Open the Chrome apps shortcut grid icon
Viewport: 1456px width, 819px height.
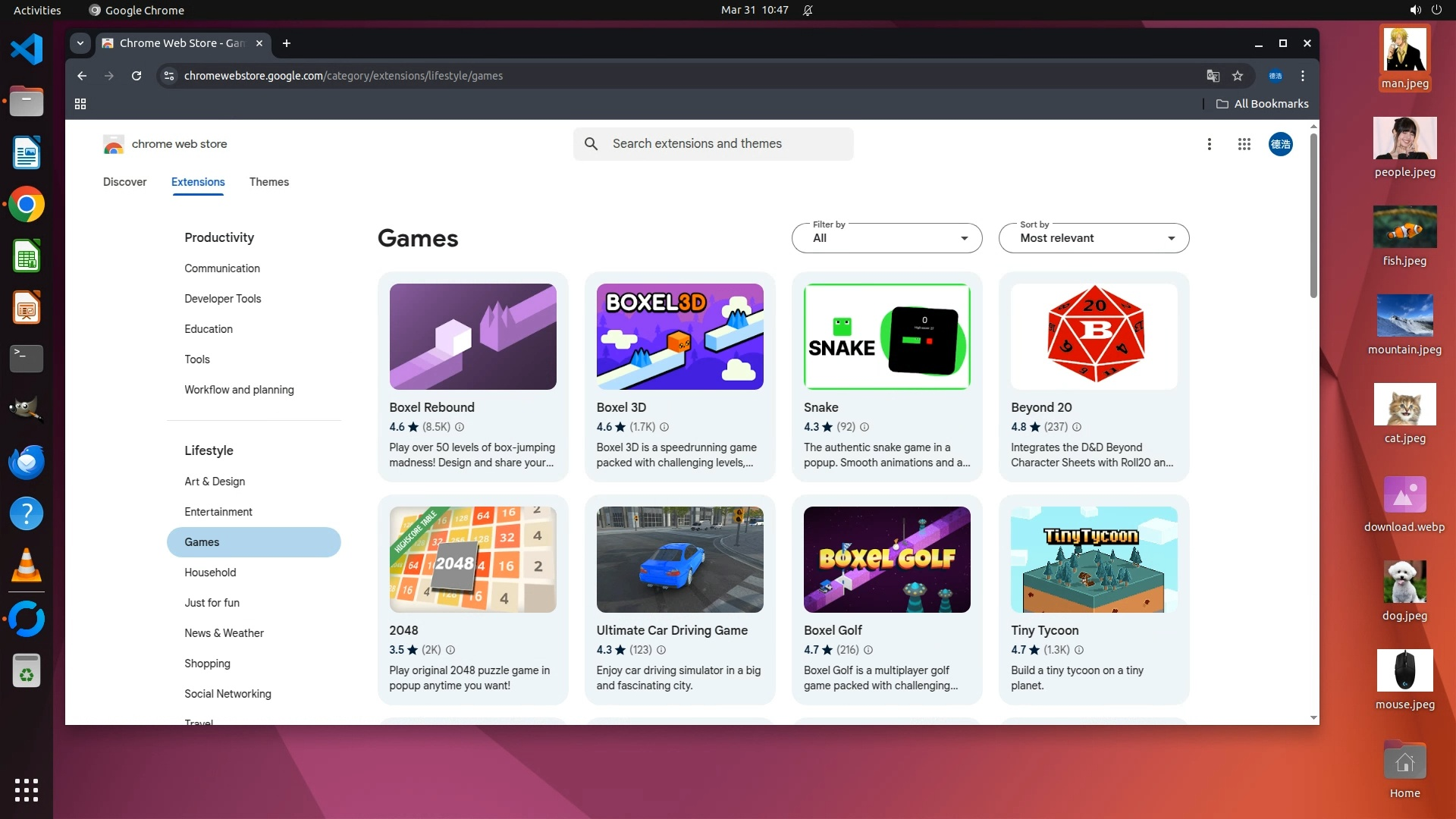[80, 104]
